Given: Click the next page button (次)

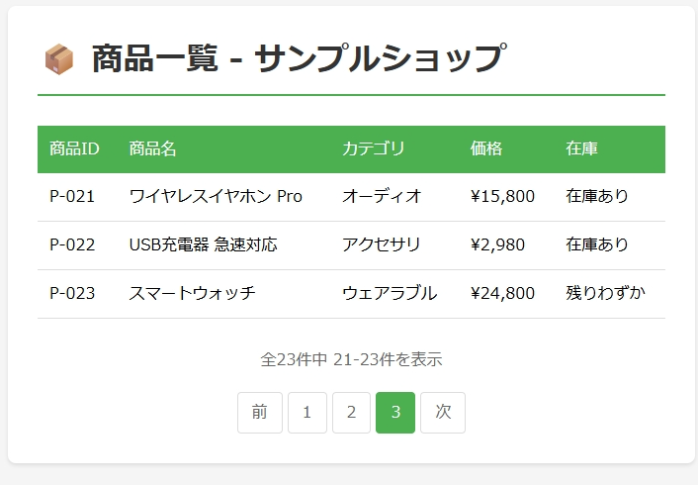Looking at the screenshot, I should (x=443, y=412).
